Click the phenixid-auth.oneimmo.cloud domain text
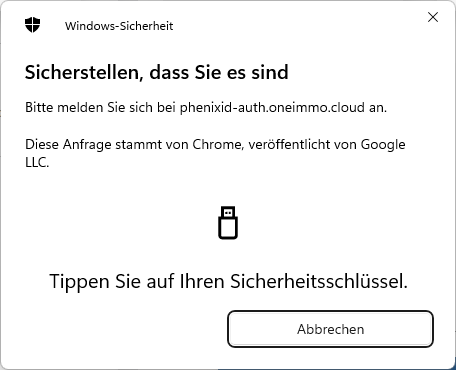Screen dimensions: 456x370 click(x=272, y=108)
